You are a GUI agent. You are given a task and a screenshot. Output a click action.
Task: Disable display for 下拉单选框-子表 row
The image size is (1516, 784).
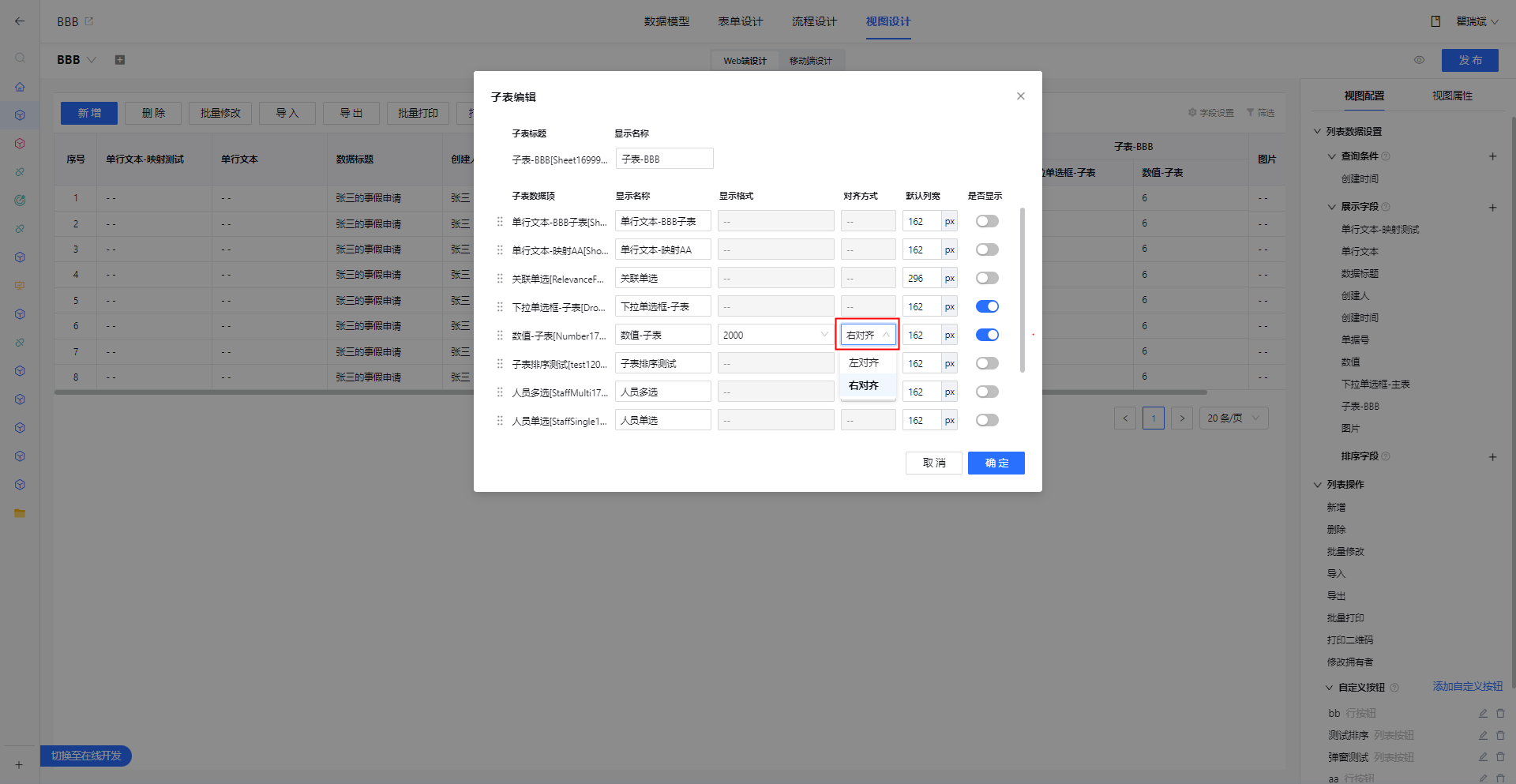click(987, 307)
